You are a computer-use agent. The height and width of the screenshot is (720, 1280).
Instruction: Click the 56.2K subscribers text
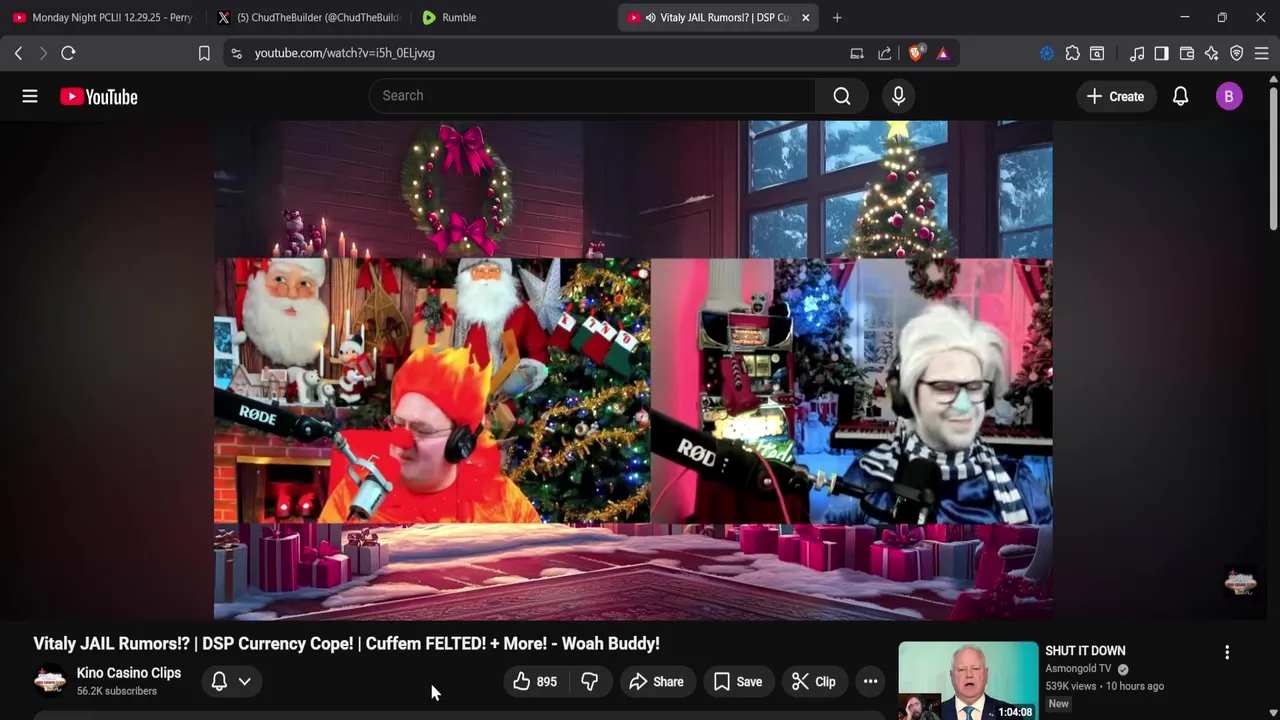[117, 691]
